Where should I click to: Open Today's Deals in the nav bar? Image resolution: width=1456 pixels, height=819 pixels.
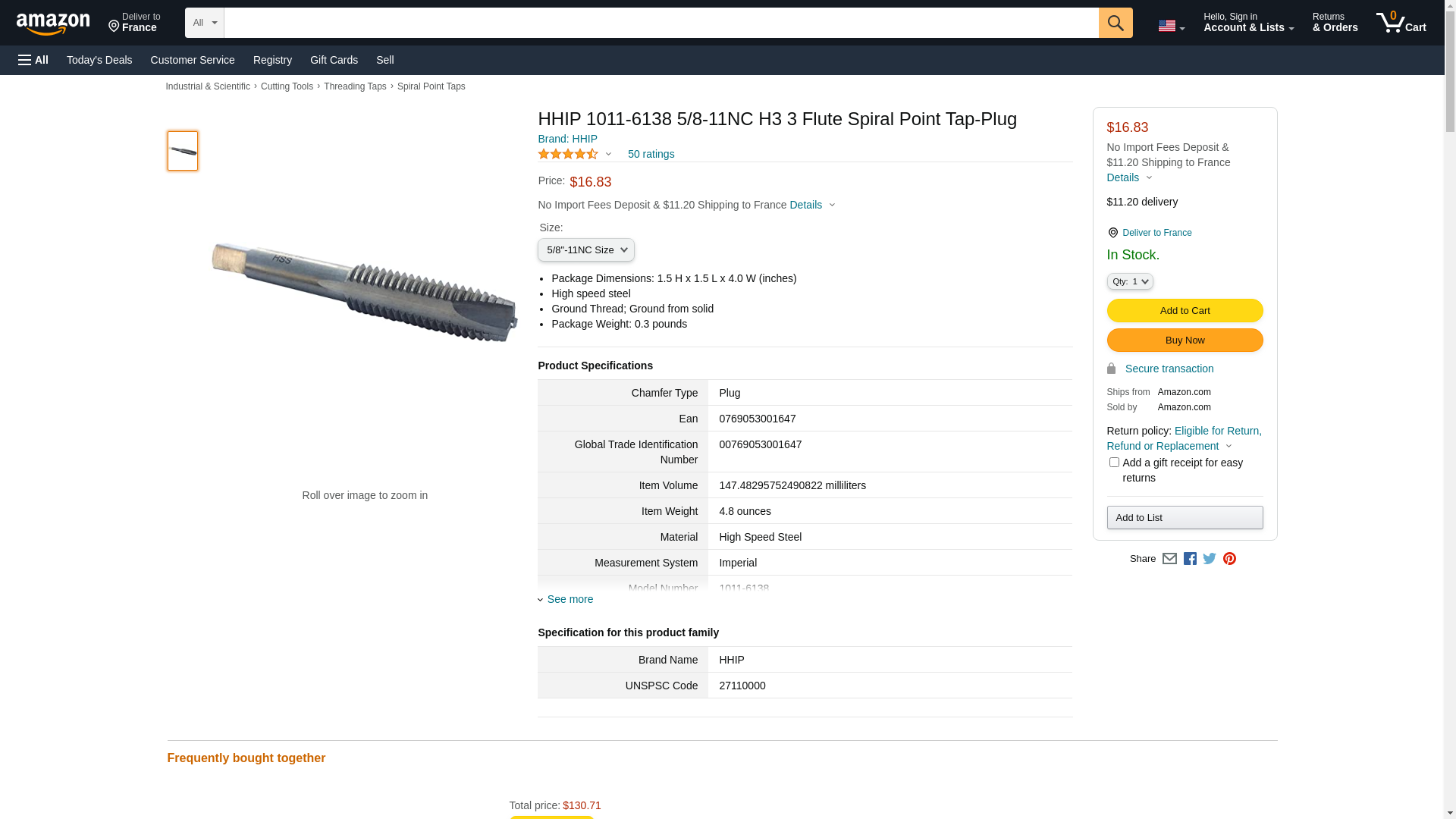99,60
